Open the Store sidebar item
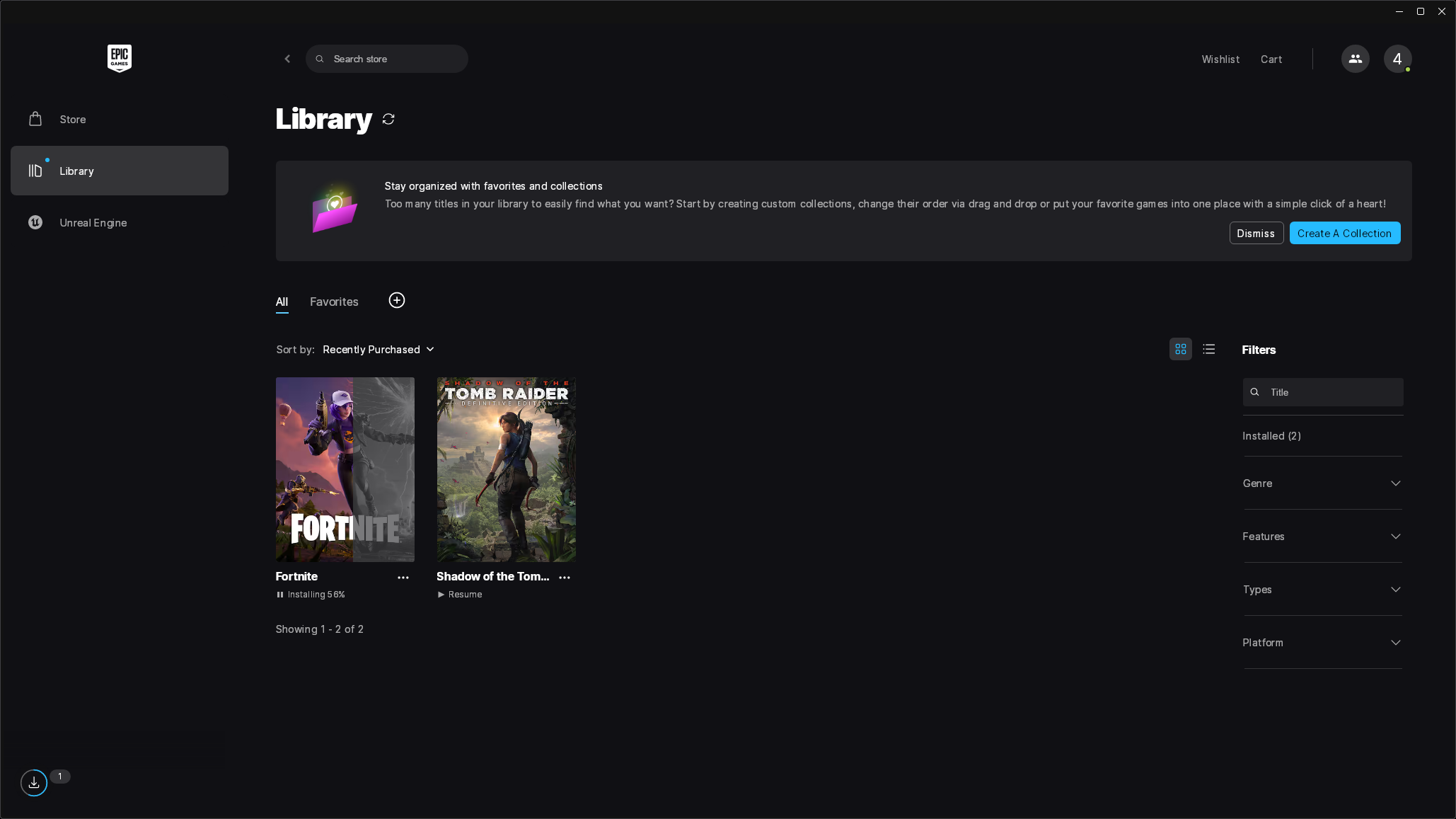The image size is (1456, 819). point(119,119)
